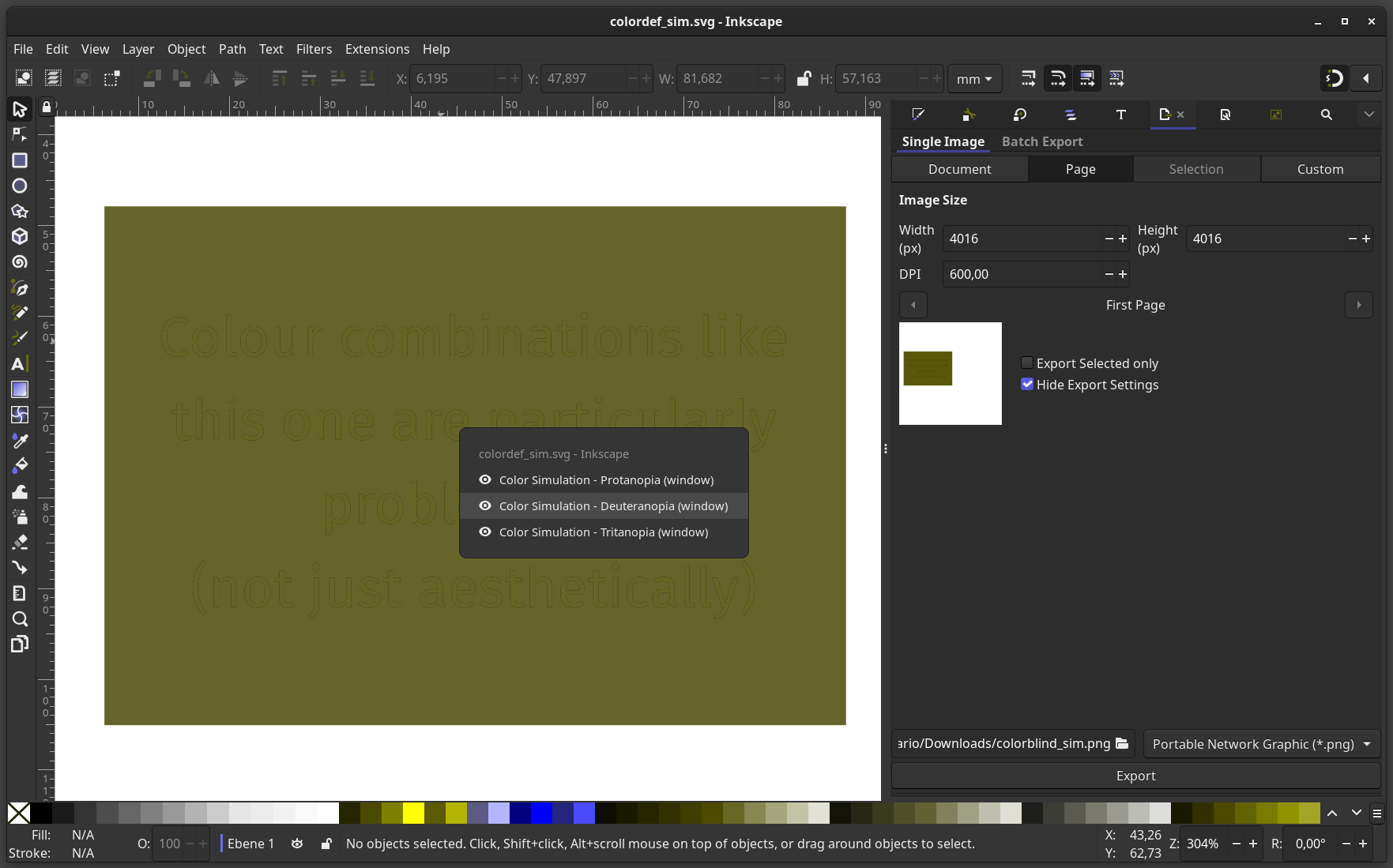Select the Pages tool
This screenshot has height=868, width=1393.
click(x=20, y=644)
